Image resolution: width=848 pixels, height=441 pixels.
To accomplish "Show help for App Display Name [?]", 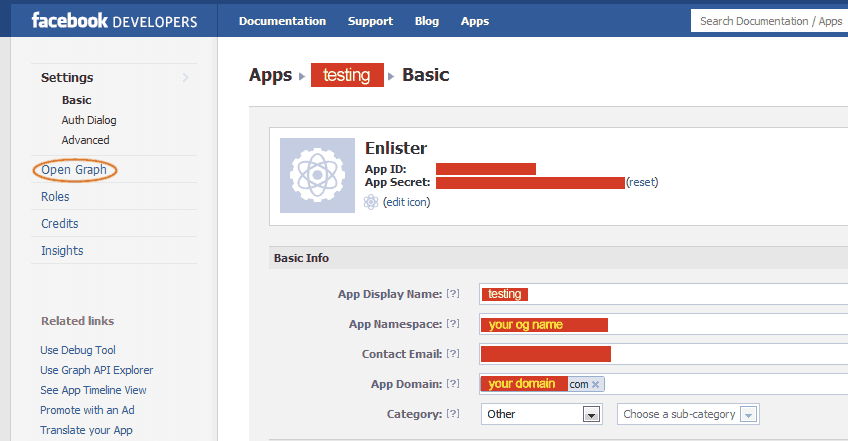I will click(x=453, y=293).
